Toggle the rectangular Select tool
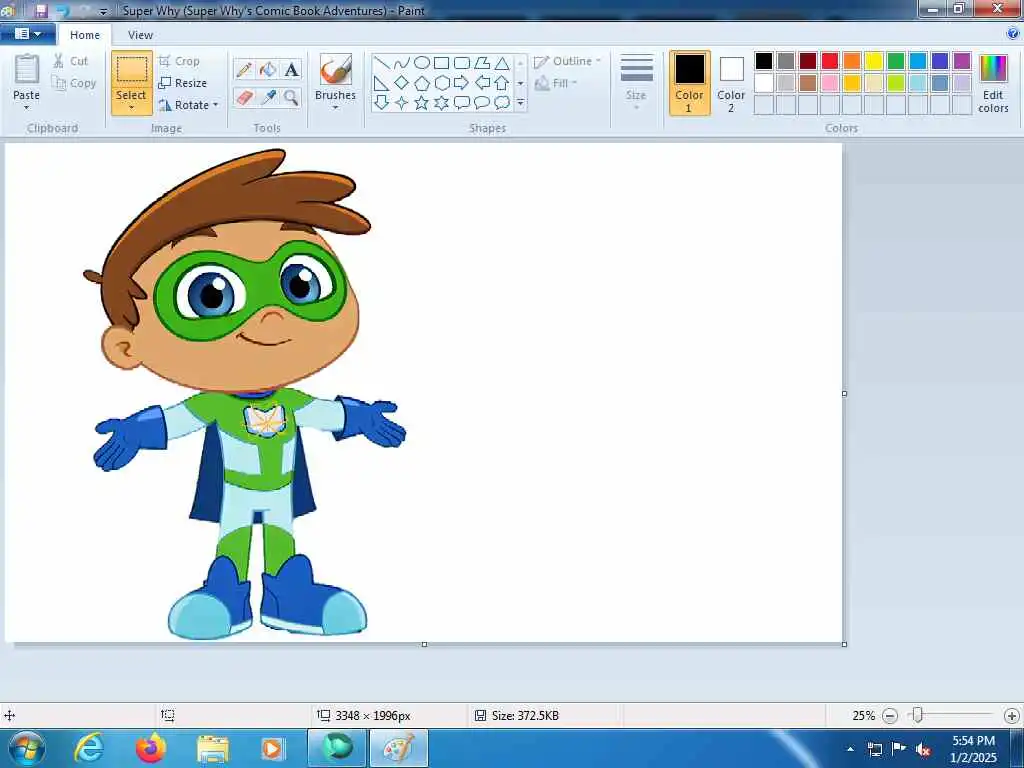The height and width of the screenshot is (768, 1024). [131, 69]
